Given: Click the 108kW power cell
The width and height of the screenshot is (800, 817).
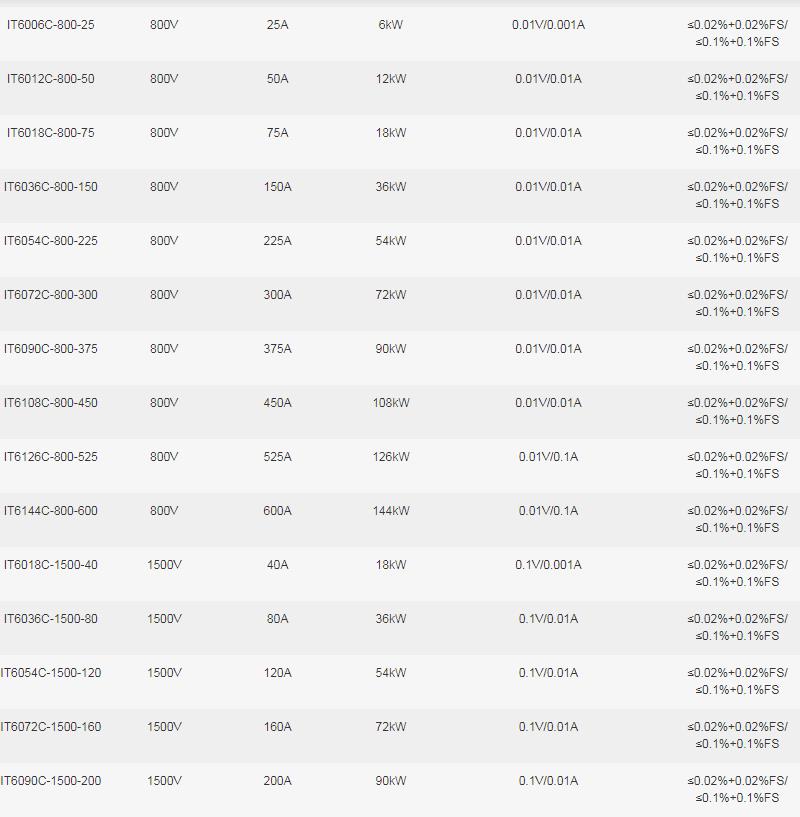Looking at the screenshot, I should [x=391, y=403].
